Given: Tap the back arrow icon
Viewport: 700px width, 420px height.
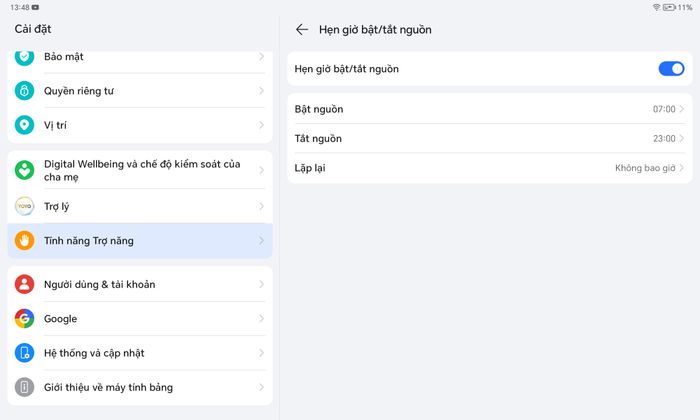Looking at the screenshot, I should click(x=302, y=29).
